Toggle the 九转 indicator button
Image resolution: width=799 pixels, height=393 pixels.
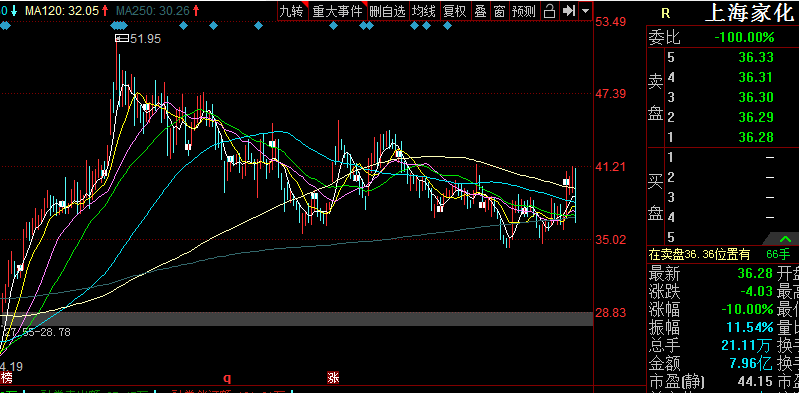[x=291, y=11]
